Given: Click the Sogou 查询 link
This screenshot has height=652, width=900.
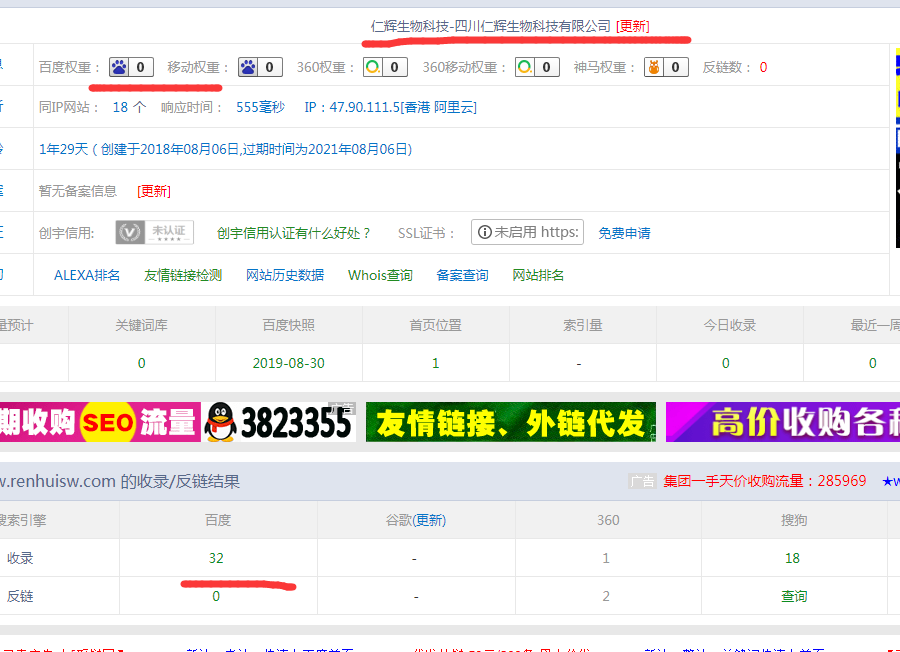Looking at the screenshot, I should (794, 596).
